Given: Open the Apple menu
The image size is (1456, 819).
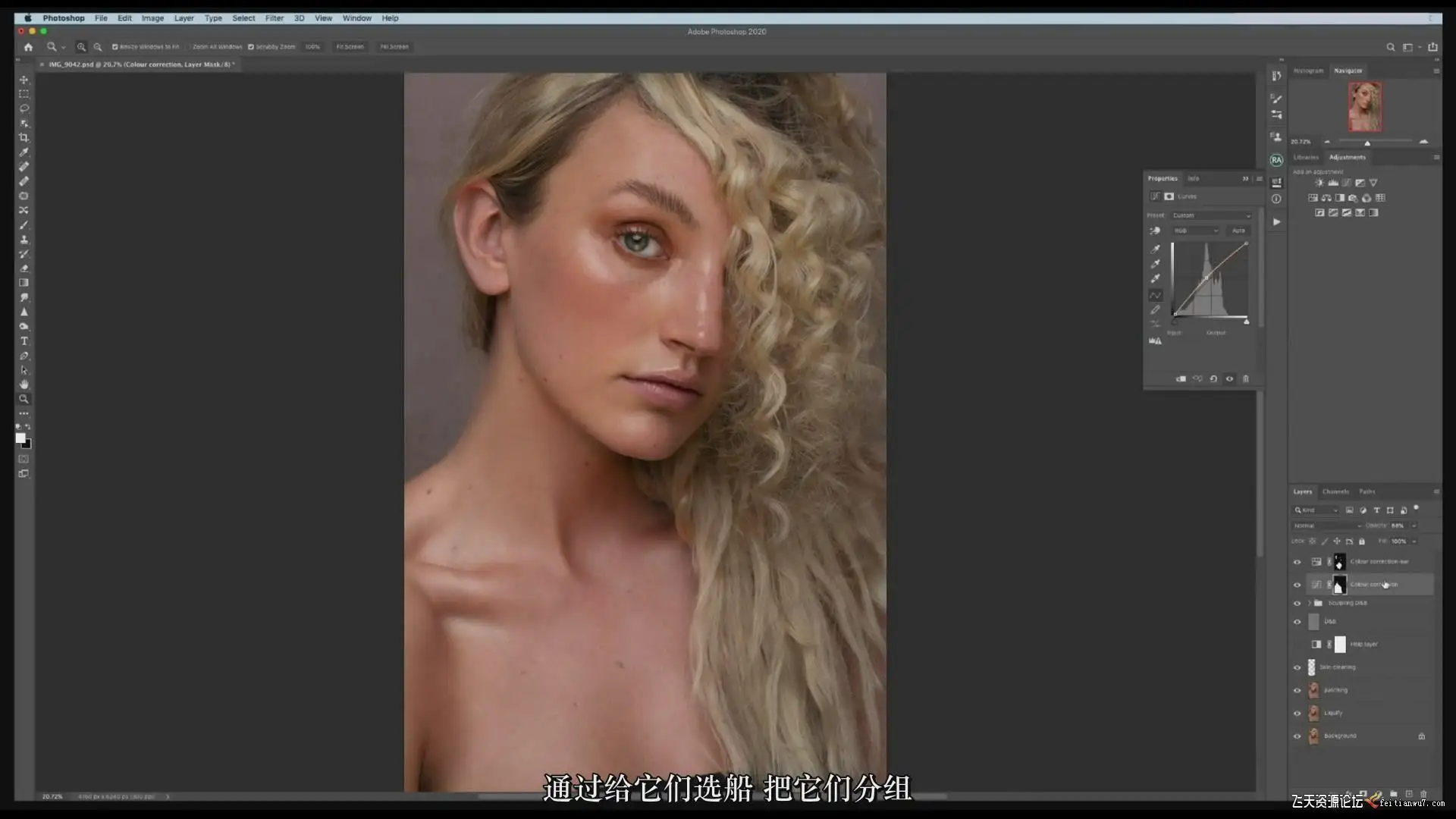Looking at the screenshot, I should pyautogui.click(x=28, y=18).
